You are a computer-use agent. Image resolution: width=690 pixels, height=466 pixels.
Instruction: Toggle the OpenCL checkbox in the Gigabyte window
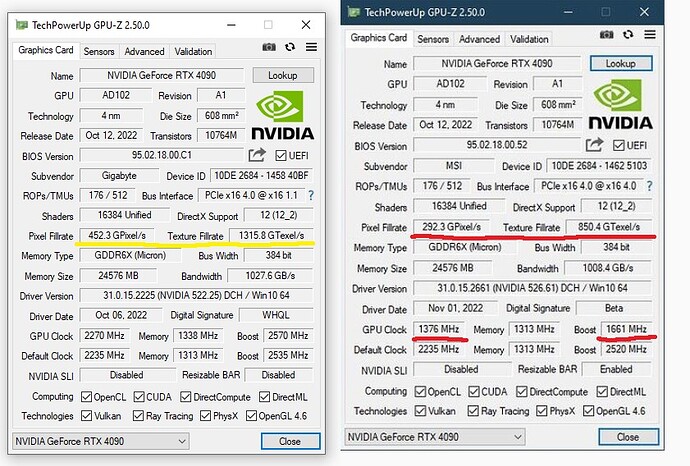coord(86,397)
